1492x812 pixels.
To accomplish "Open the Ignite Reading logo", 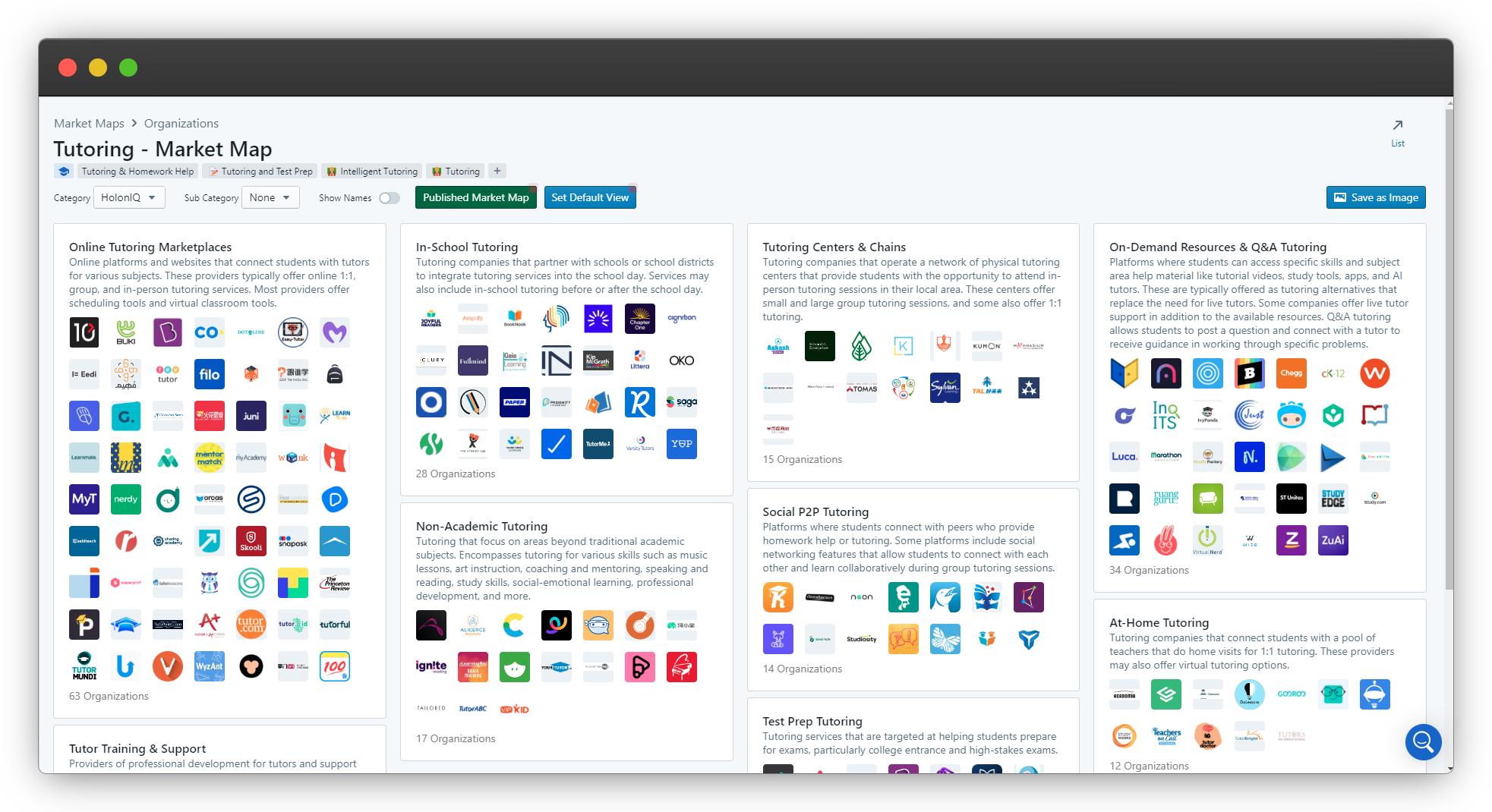I will [x=431, y=667].
